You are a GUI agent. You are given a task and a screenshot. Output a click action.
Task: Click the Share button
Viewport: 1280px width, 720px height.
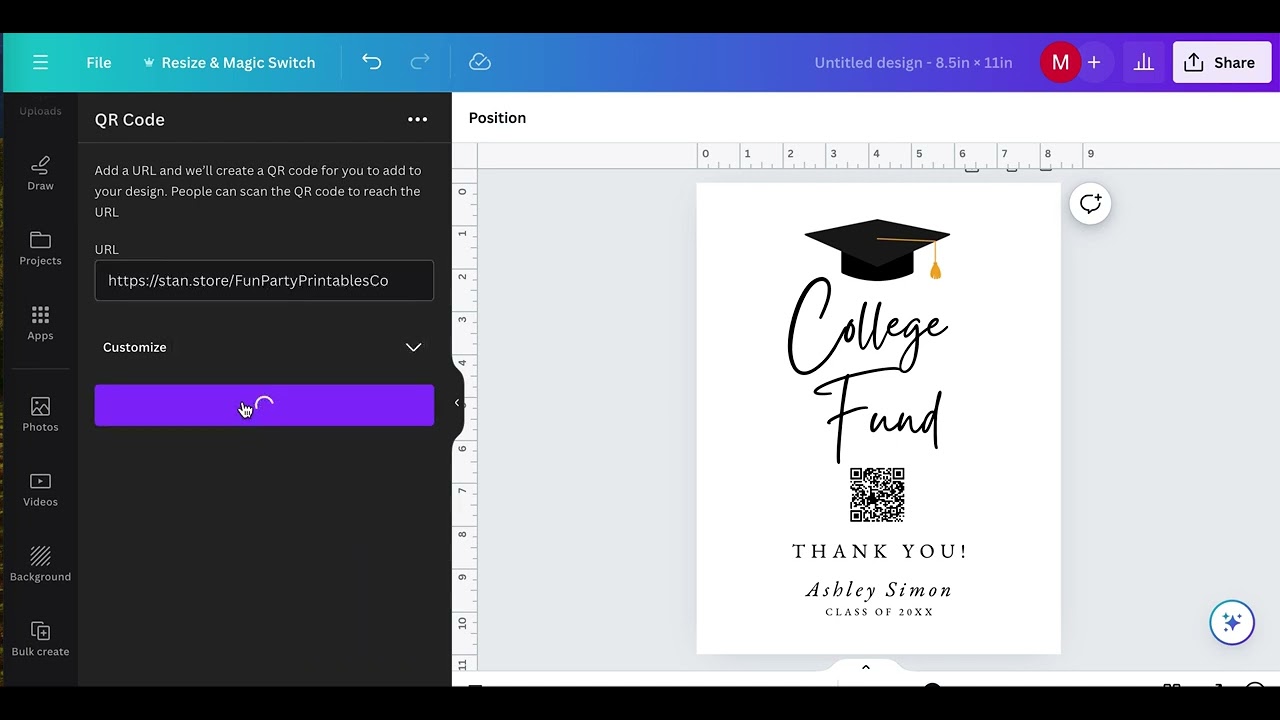pos(1221,62)
